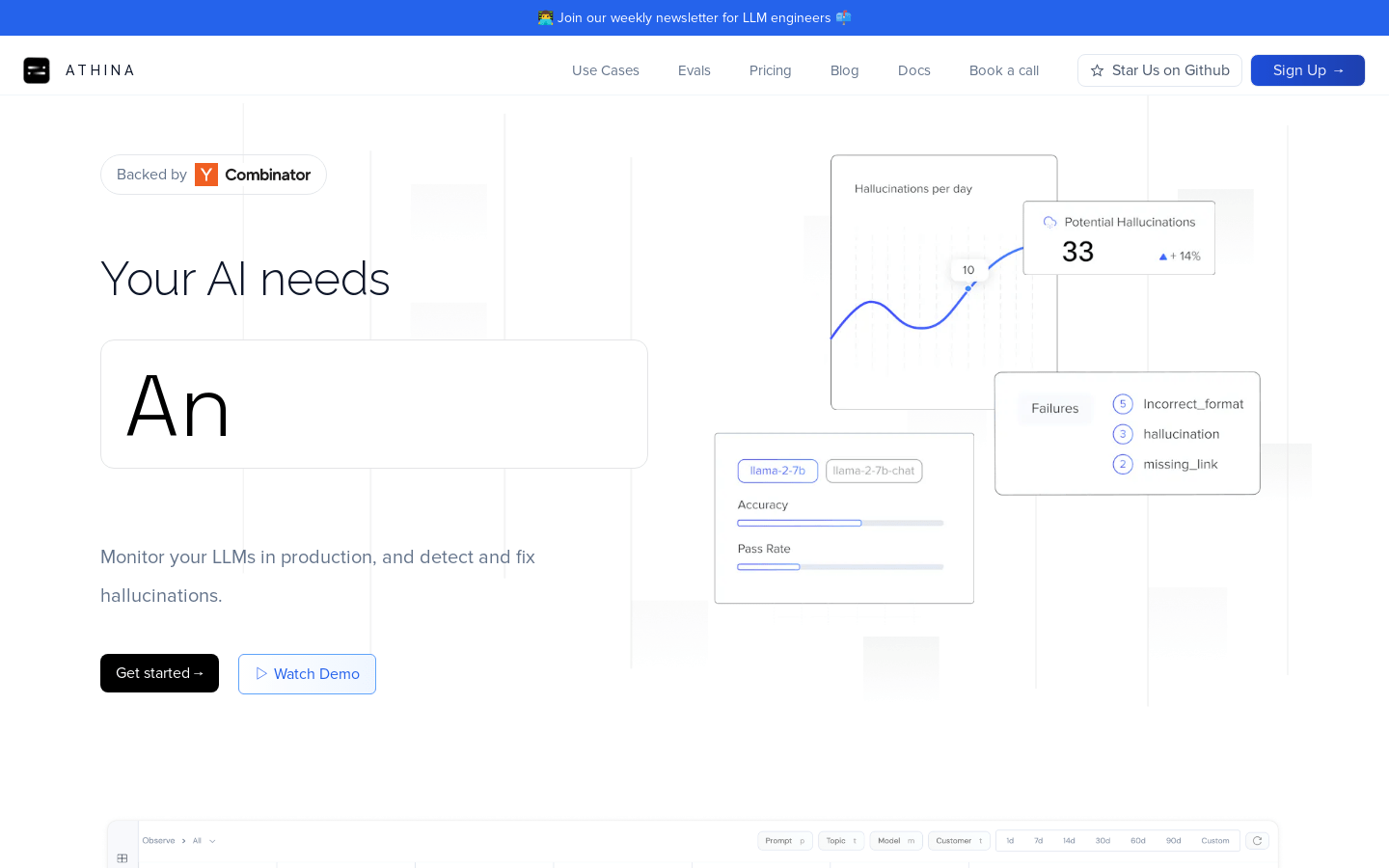Select the llama-2-7b-chat tab
This screenshot has width=1389, height=868.
click(x=874, y=471)
